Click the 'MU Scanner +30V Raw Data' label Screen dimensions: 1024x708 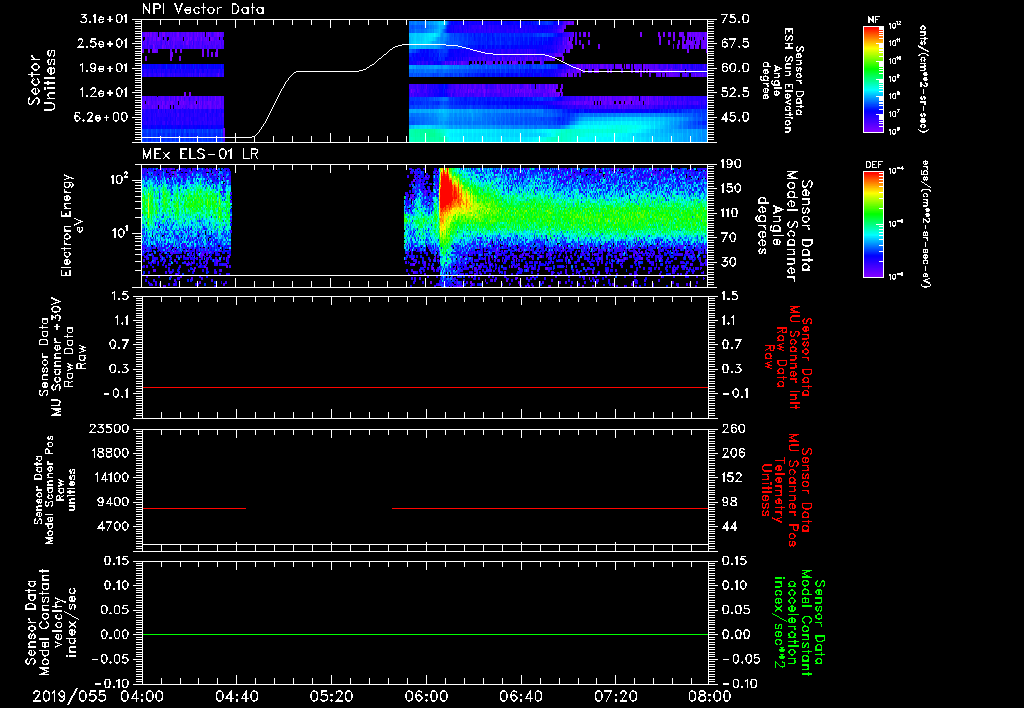pyautogui.click(x=61, y=357)
